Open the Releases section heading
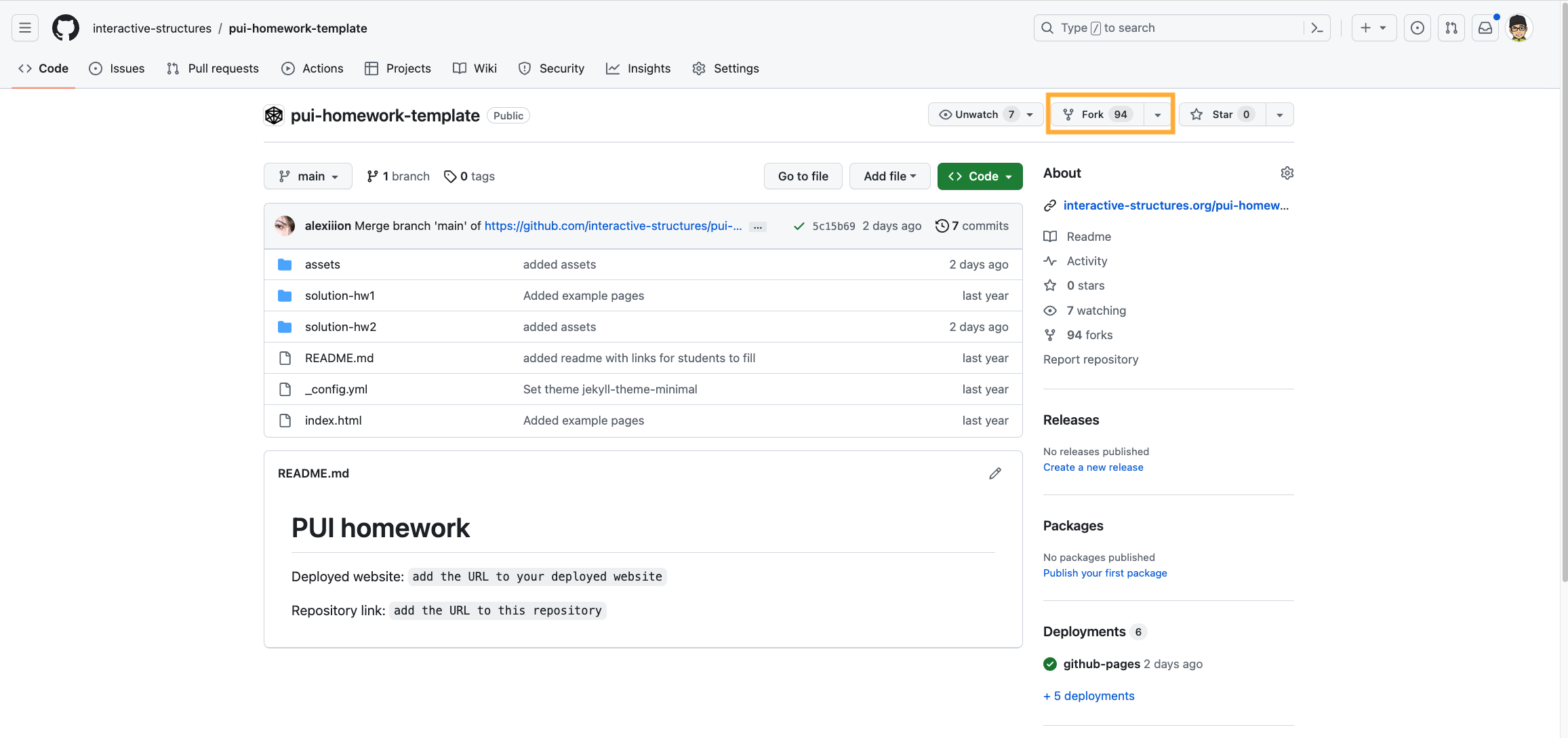 (x=1071, y=420)
